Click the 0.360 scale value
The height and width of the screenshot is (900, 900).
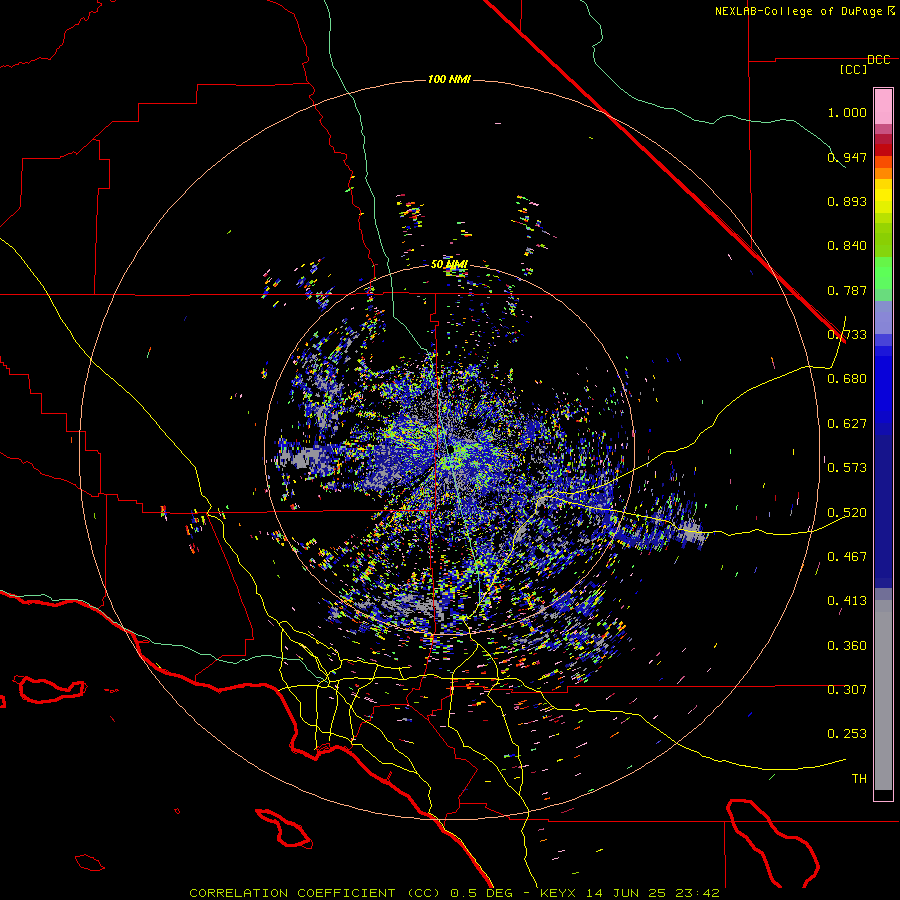pyautogui.click(x=847, y=646)
